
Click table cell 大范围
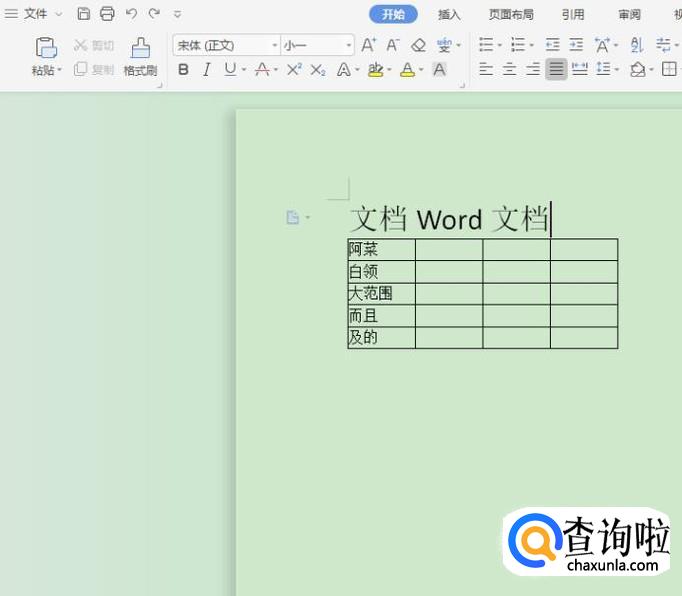tap(381, 294)
